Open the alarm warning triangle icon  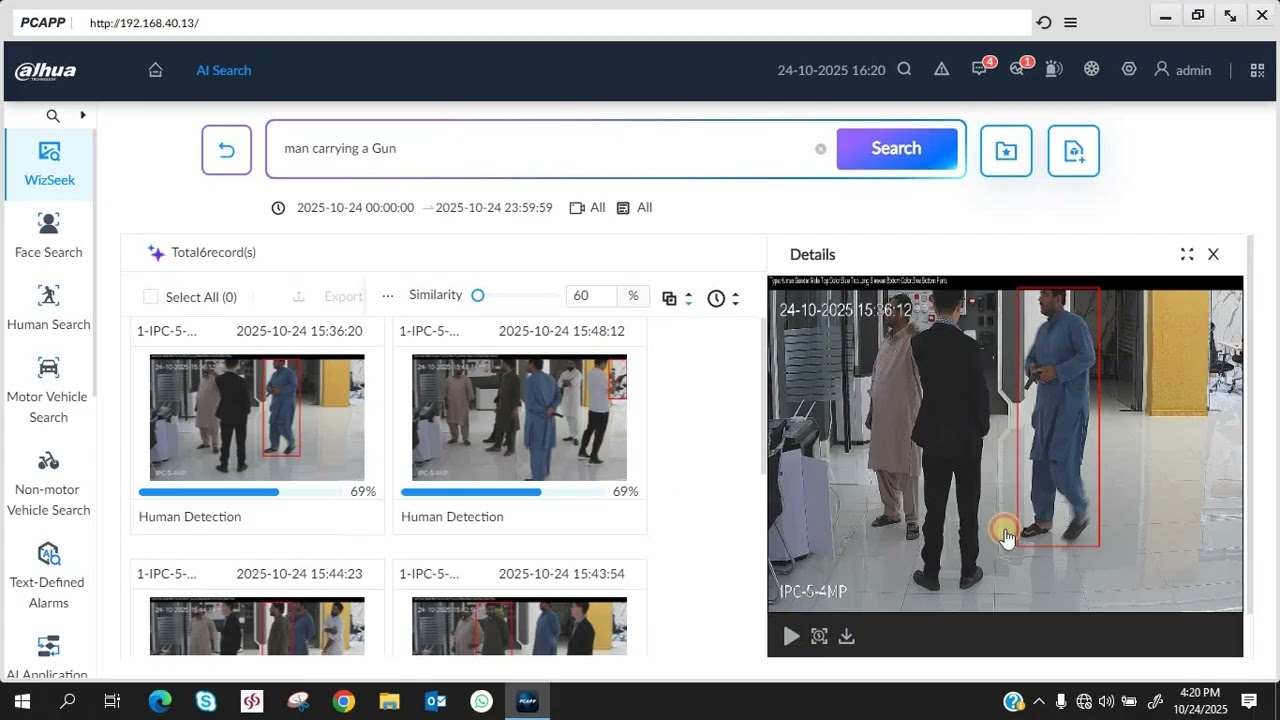[x=941, y=69]
